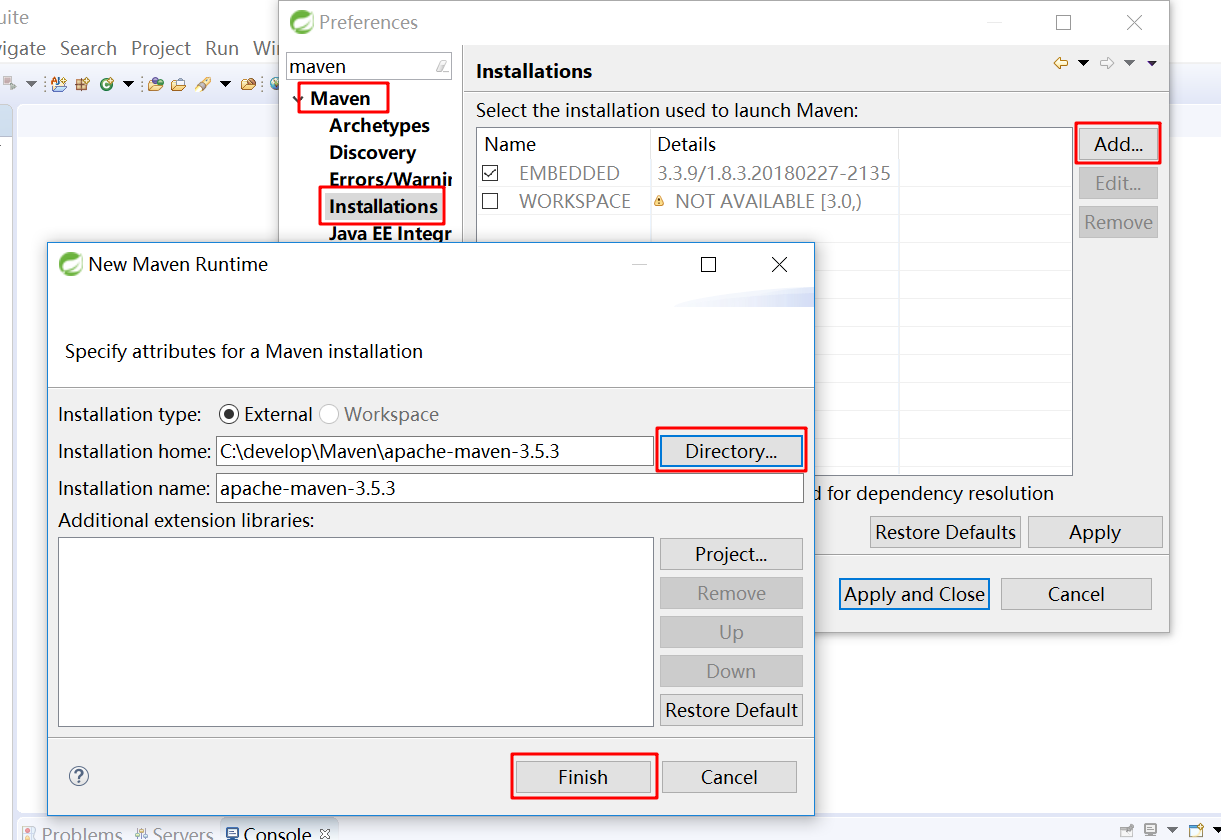This screenshot has height=840, width=1221.
Task: Click the Installation home path field
Action: (435, 451)
